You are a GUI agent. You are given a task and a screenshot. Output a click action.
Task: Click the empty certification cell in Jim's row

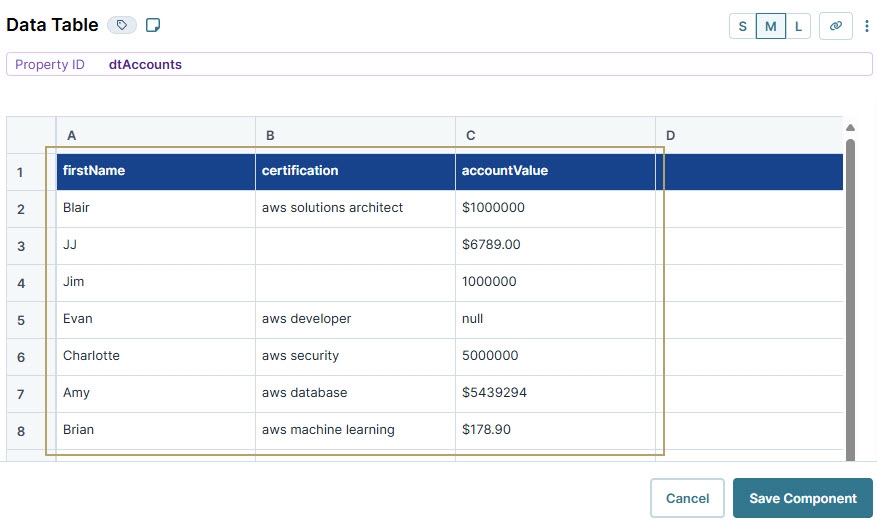coord(355,283)
